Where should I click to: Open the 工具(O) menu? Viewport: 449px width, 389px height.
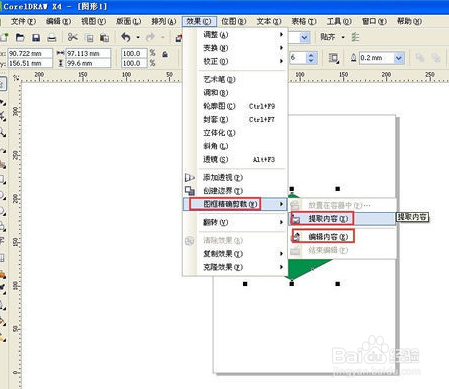339,21
